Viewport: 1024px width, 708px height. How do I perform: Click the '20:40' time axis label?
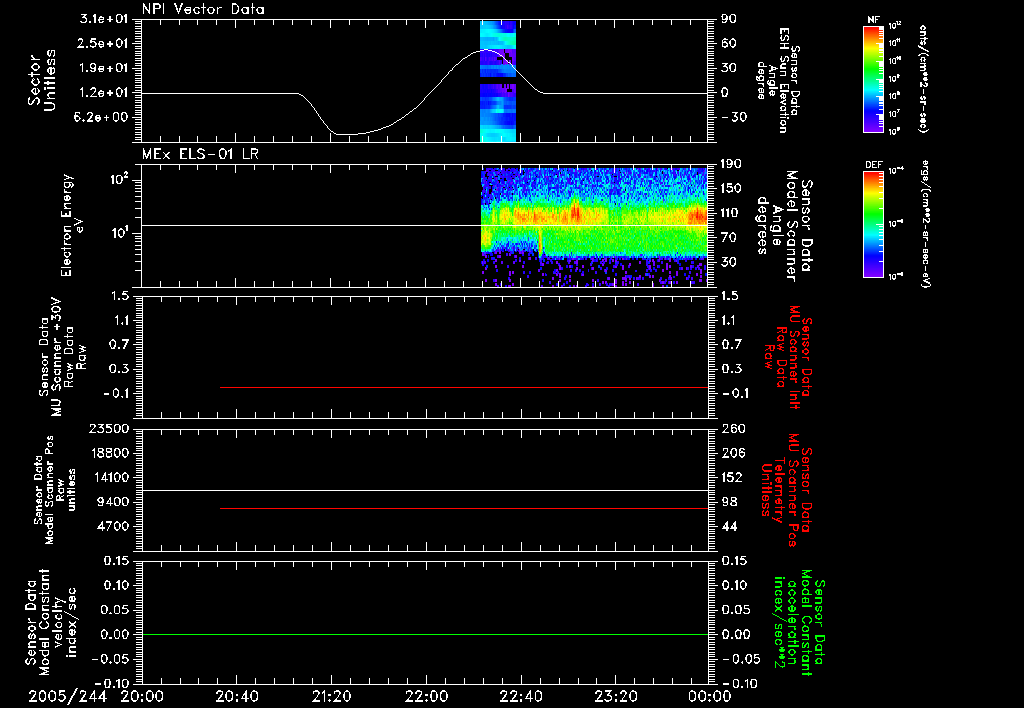(x=237, y=696)
